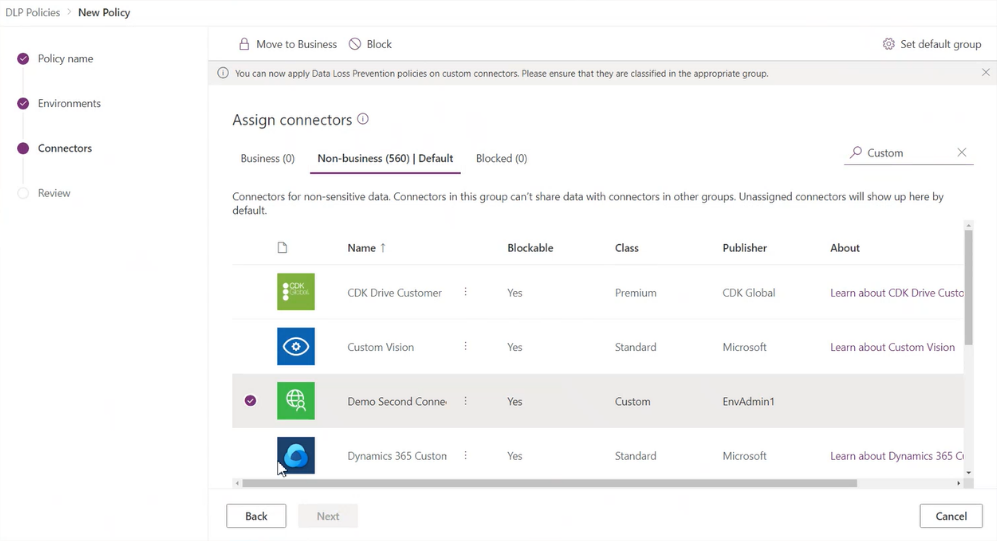Switch to Non-business (560) Default tab
Viewport: 997px width, 541px height.
point(385,158)
